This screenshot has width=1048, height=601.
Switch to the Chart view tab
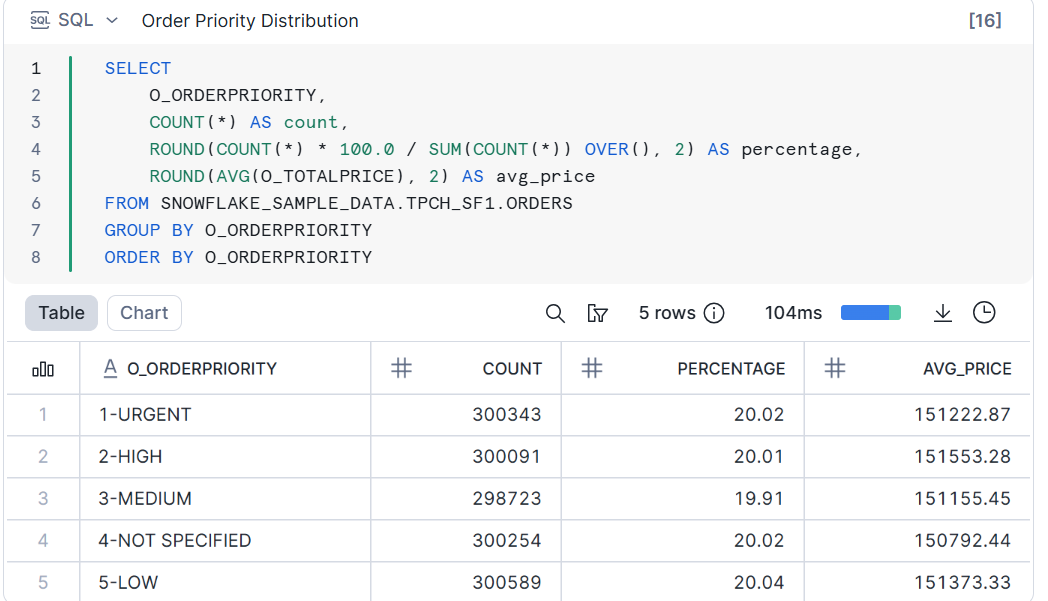coord(144,313)
